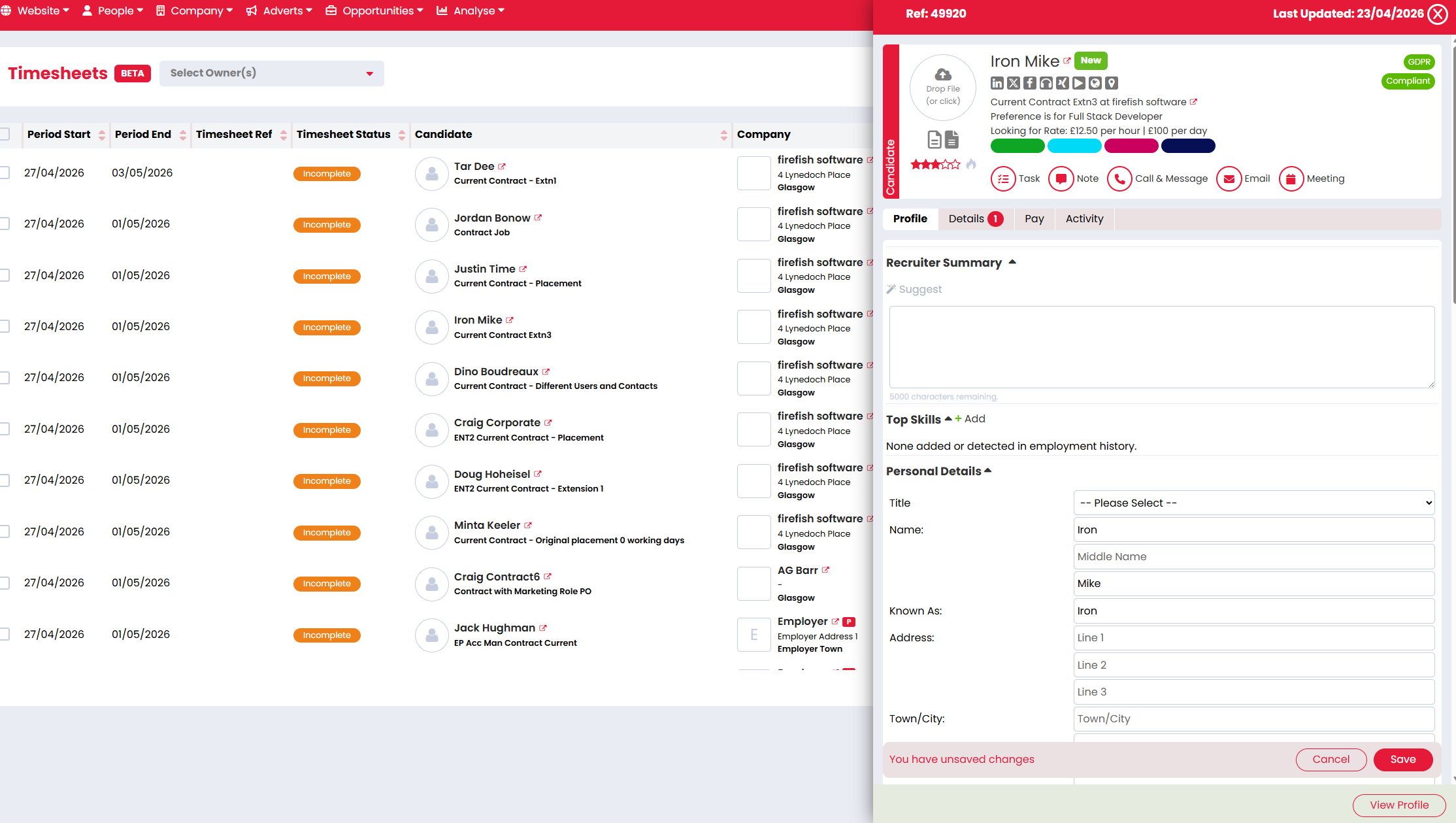Click the View Profile button
1456x823 pixels.
point(1398,805)
